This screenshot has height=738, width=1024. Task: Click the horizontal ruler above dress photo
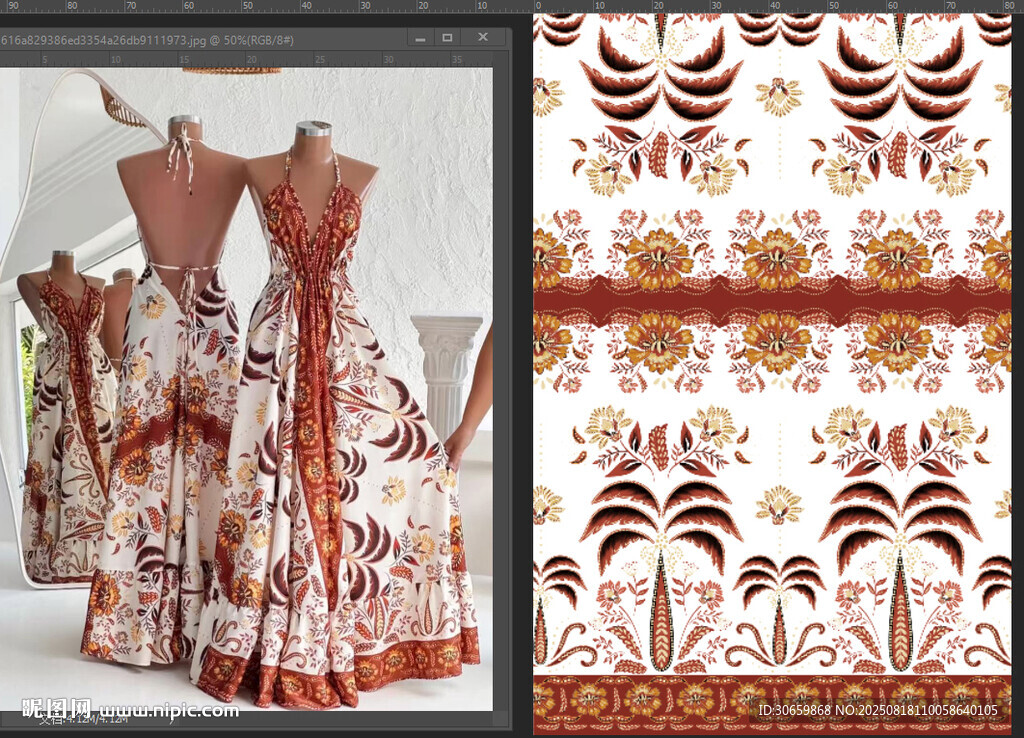pos(250,60)
